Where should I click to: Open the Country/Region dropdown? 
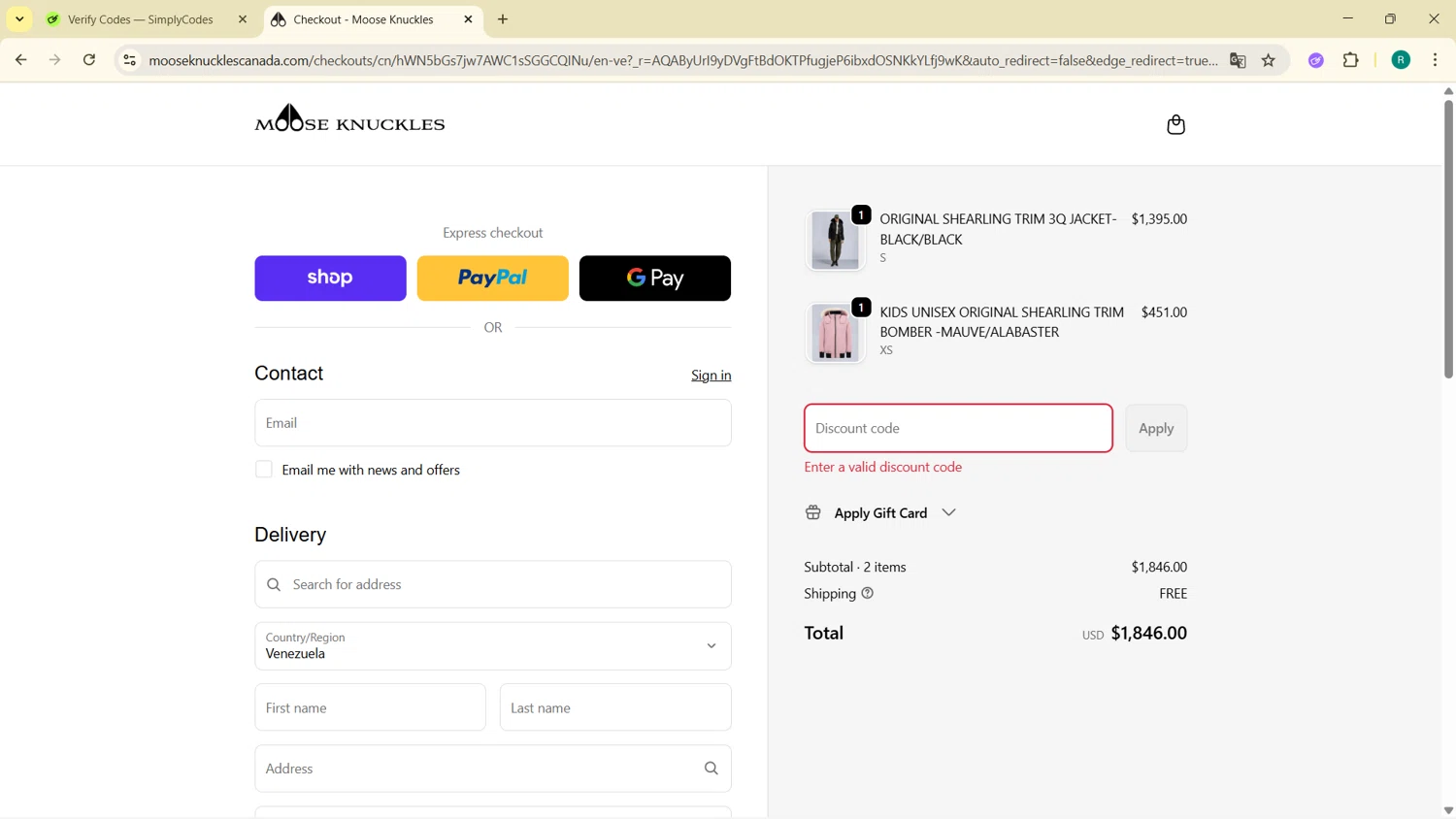tap(493, 646)
